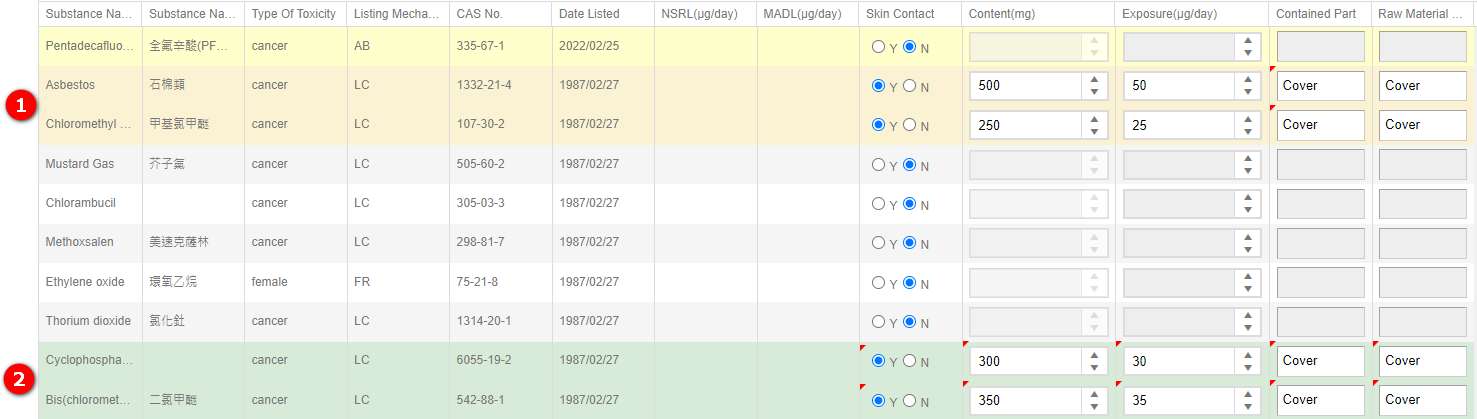
Task: Click the Type Of Toxicity column header
Action: (295, 14)
